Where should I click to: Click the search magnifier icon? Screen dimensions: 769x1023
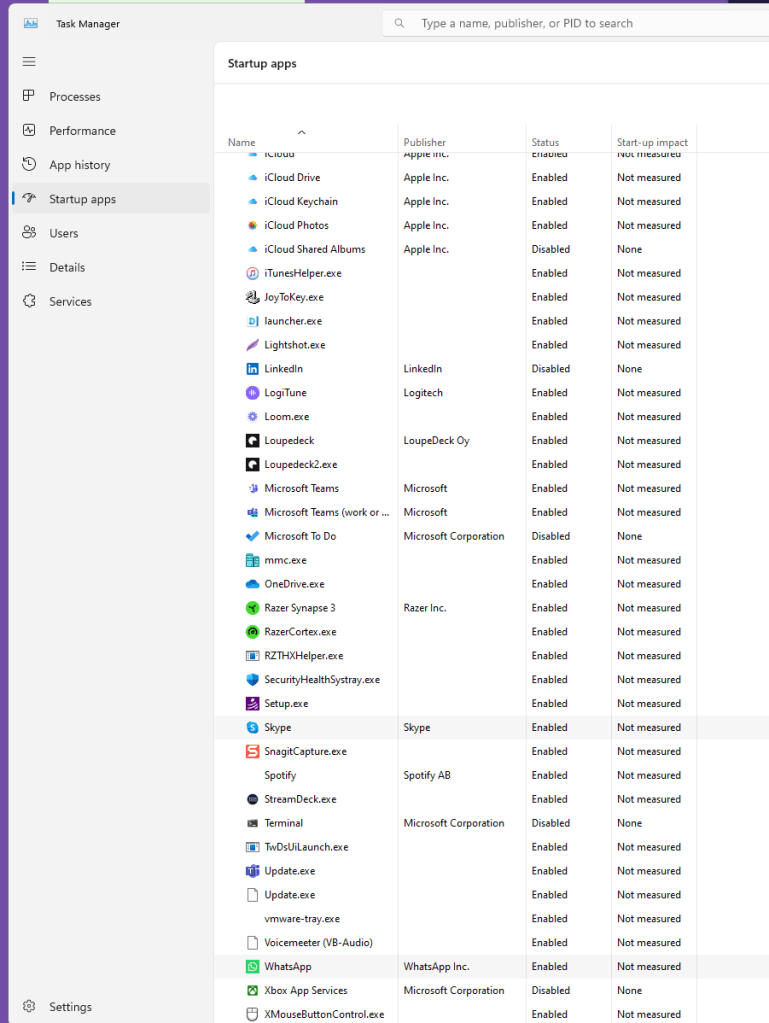399,23
